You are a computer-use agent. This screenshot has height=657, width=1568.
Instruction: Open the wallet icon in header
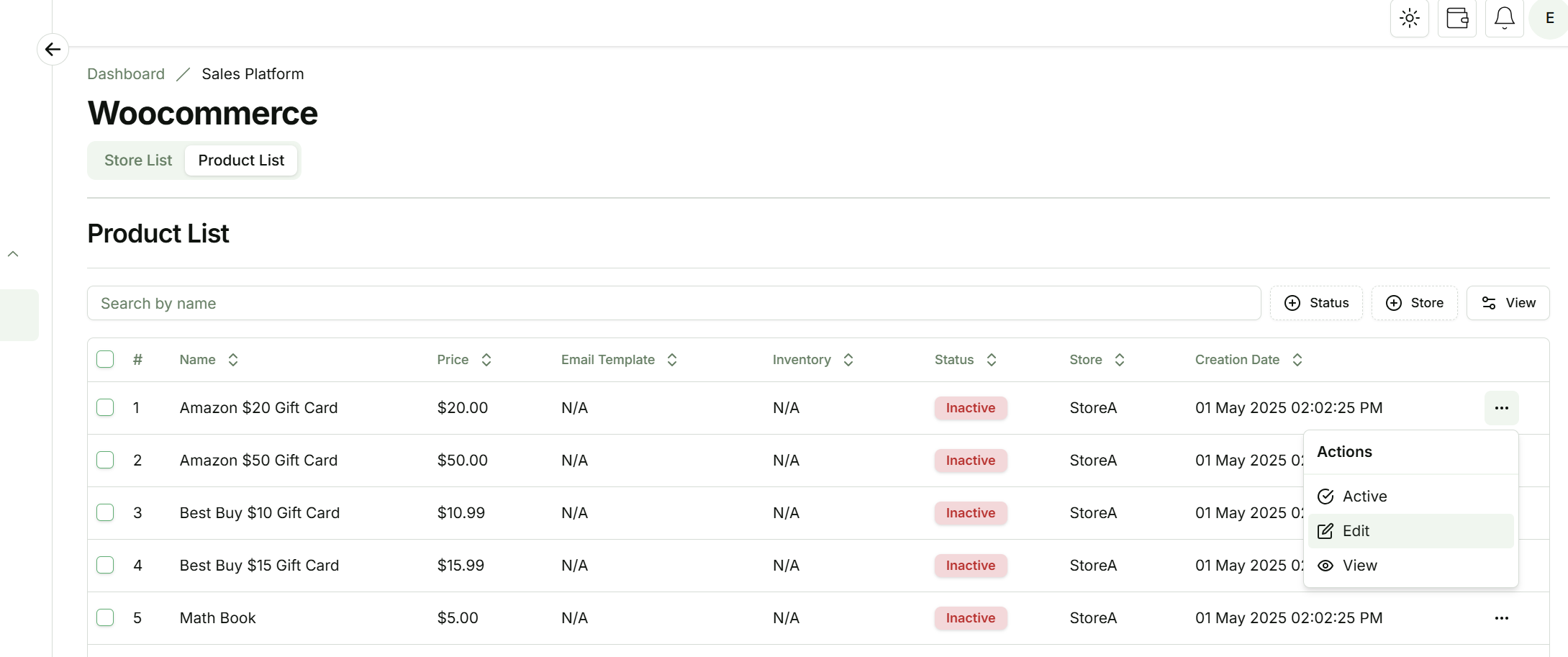(1456, 18)
